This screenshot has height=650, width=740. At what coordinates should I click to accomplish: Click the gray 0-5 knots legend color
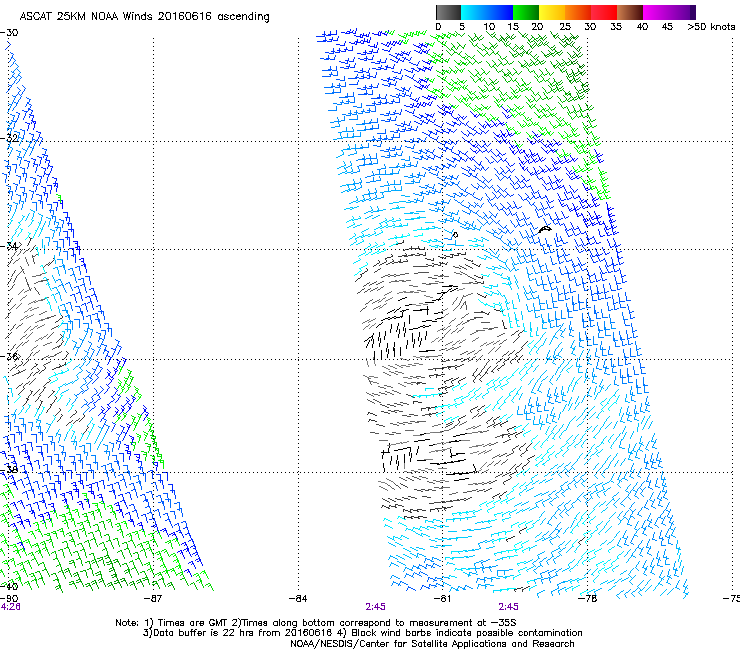[448, 12]
